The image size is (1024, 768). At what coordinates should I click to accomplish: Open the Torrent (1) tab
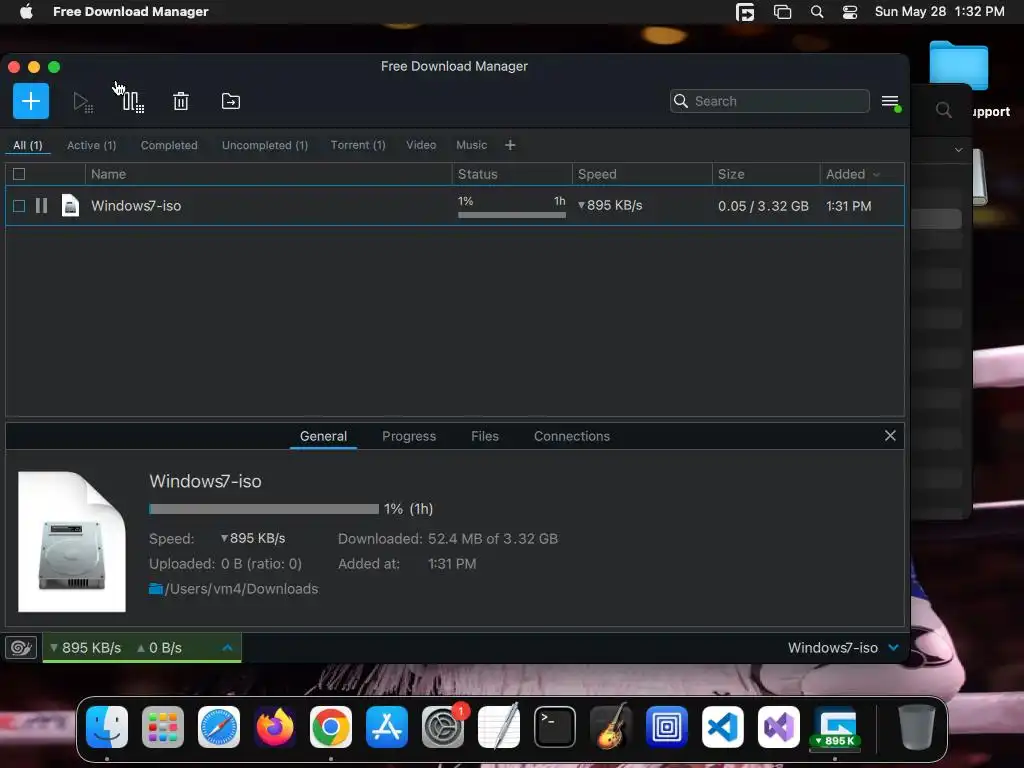pos(358,145)
